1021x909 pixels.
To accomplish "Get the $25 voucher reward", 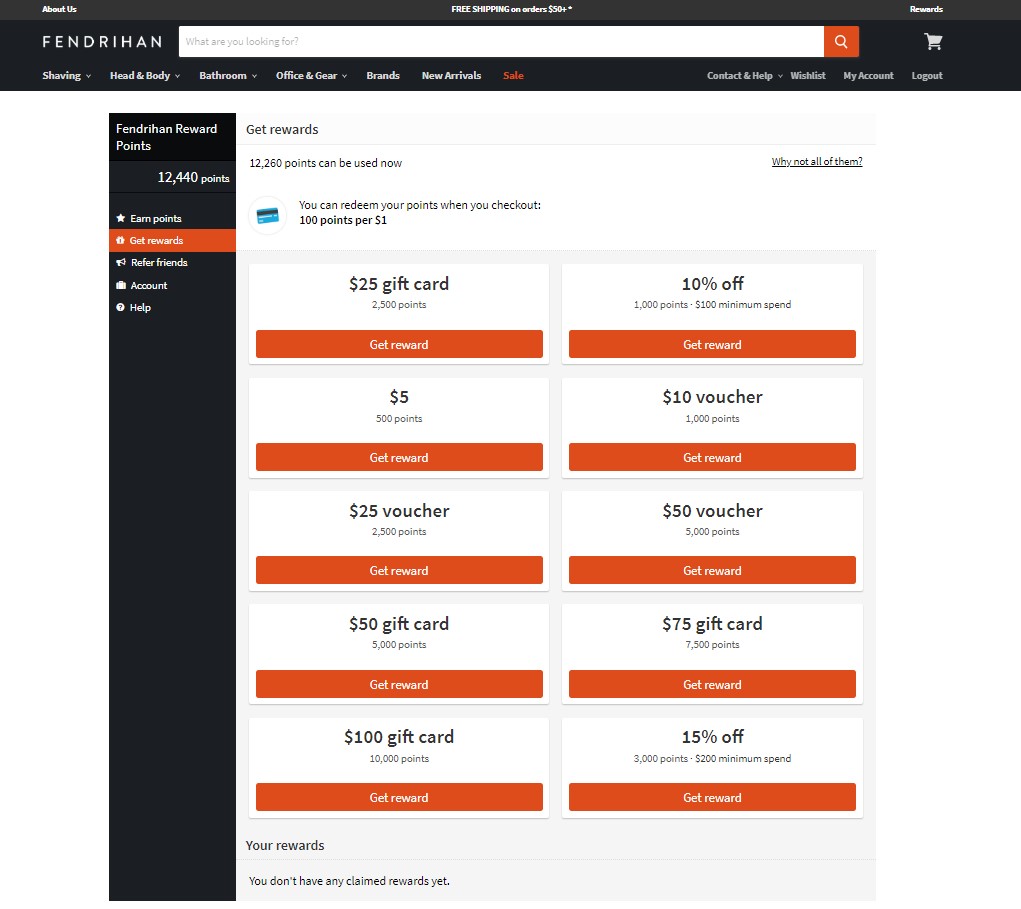I will click(x=399, y=570).
